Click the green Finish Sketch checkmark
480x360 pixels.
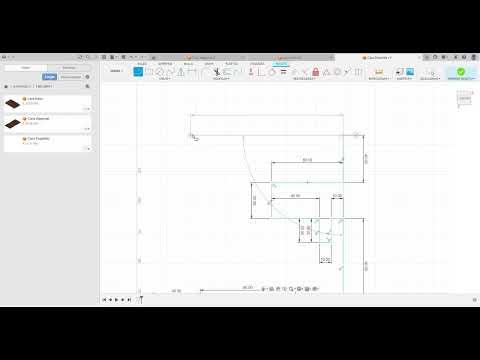pos(461,71)
